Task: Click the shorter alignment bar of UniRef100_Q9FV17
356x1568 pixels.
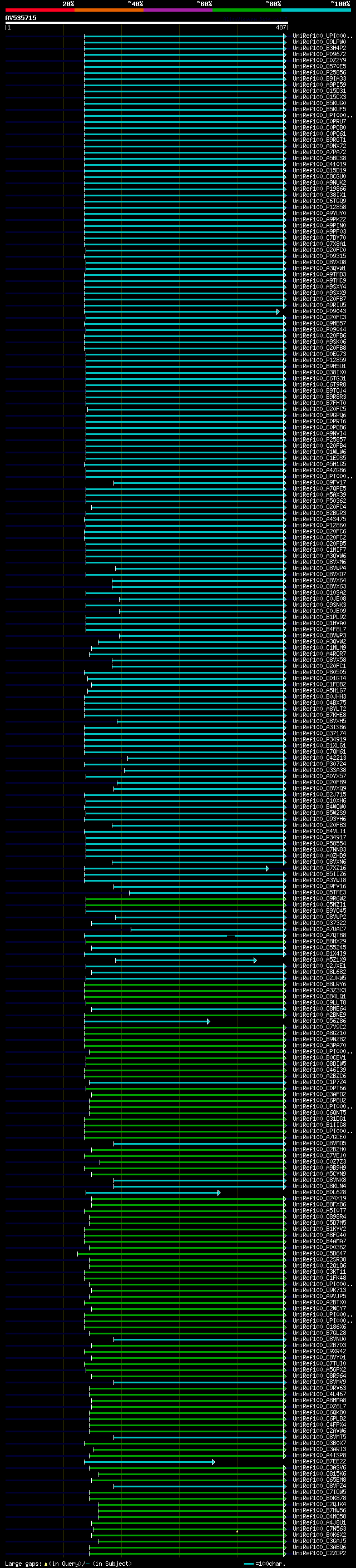Action: (200, 482)
